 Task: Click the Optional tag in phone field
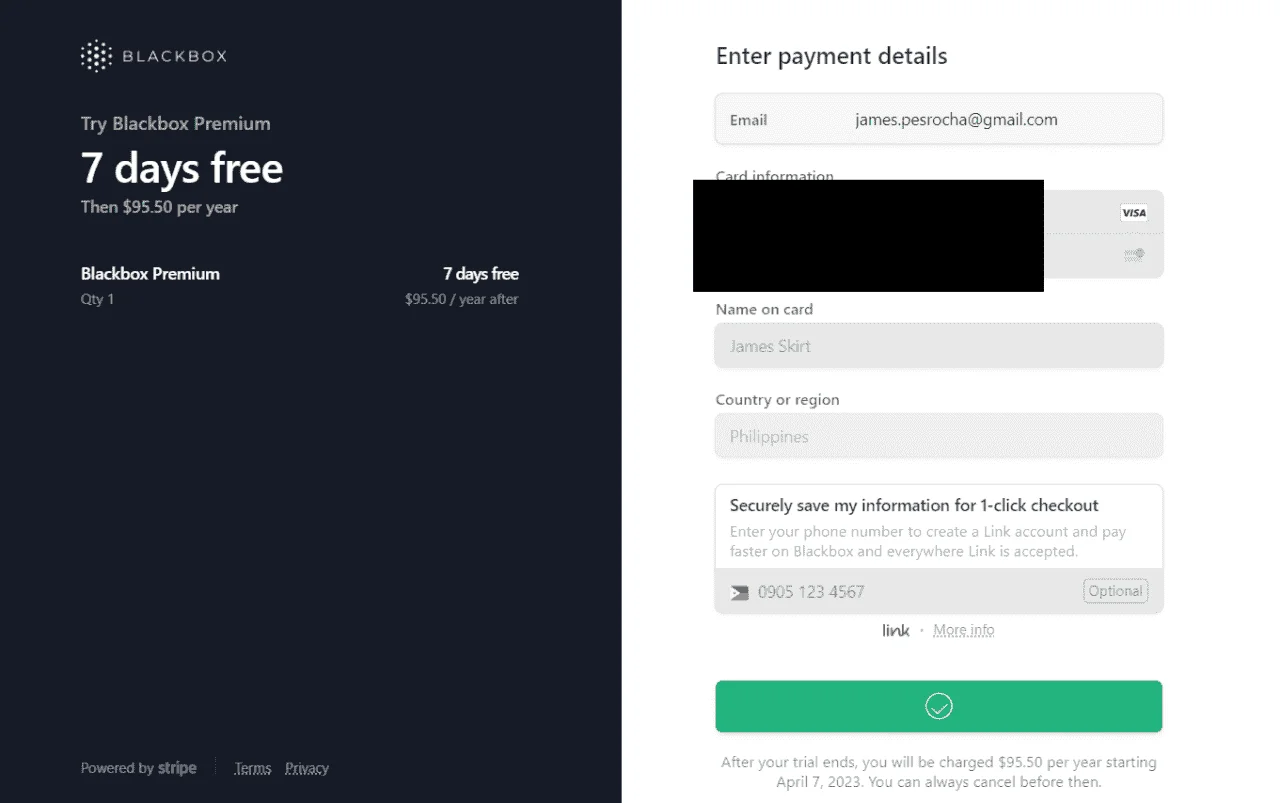1115,591
